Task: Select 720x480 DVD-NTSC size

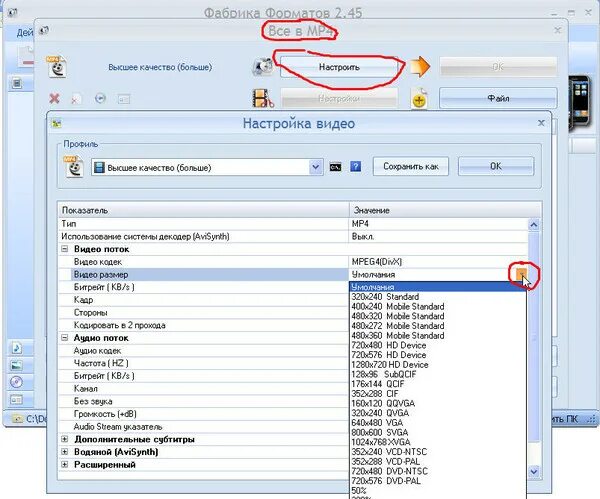Action: tap(438, 471)
